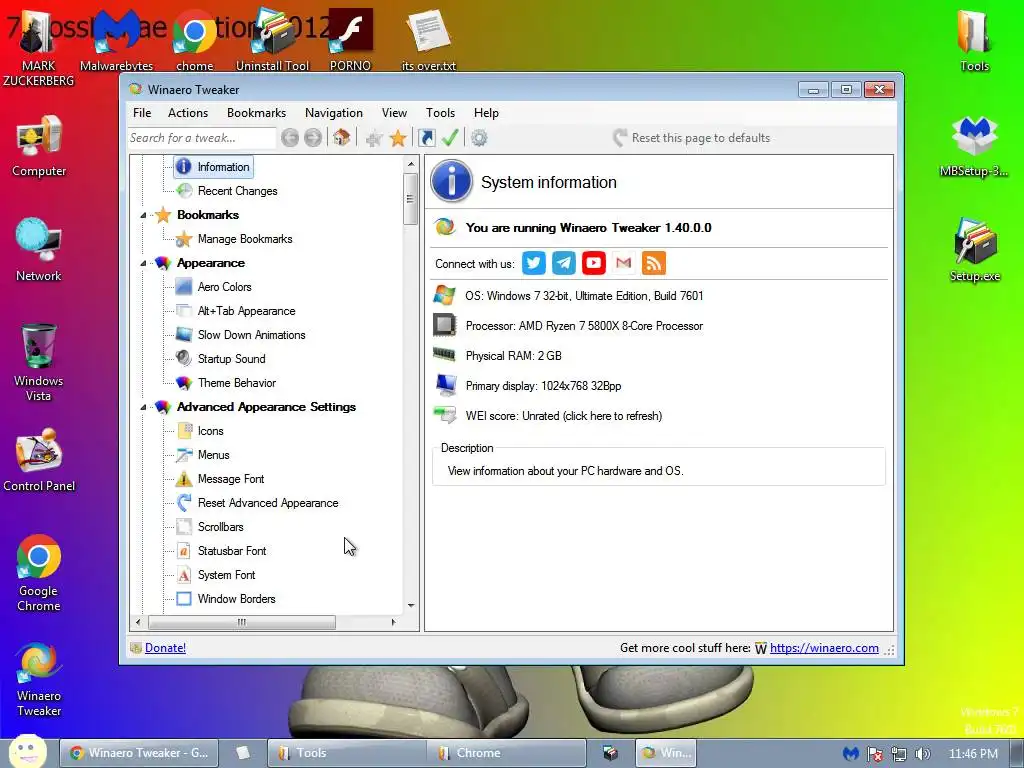Screen dimensions: 1024x768
Task: Click tree vertical scrollbar down arrow
Action: tap(411, 605)
